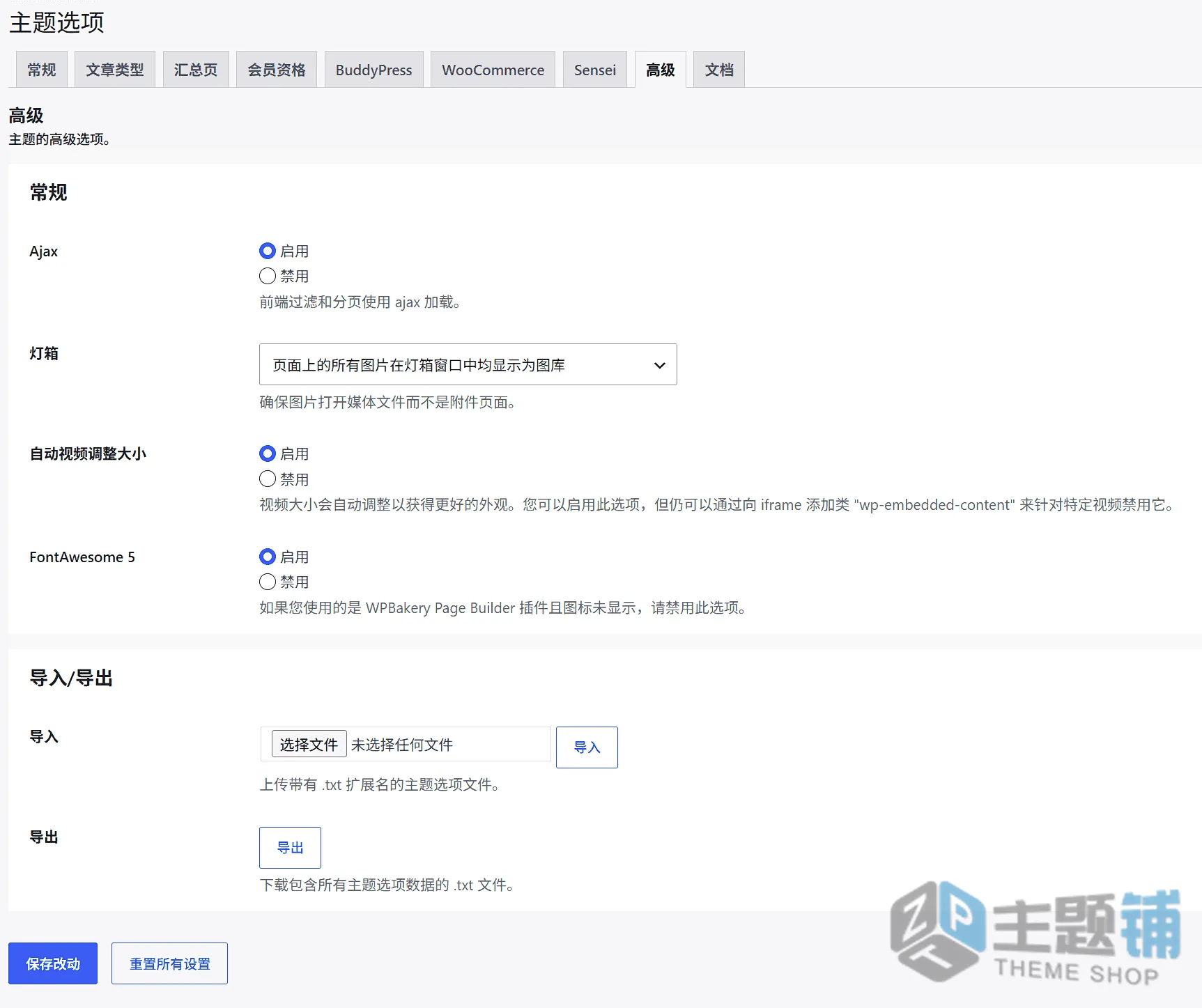Switch to the 文章类型 tab
The height and width of the screenshot is (1008, 1202).
[115, 70]
